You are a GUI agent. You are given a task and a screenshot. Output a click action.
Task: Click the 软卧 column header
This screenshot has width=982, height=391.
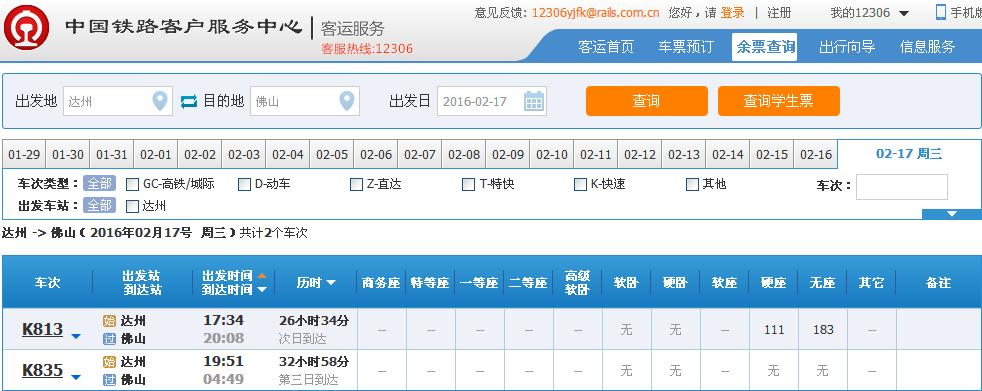tap(626, 283)
